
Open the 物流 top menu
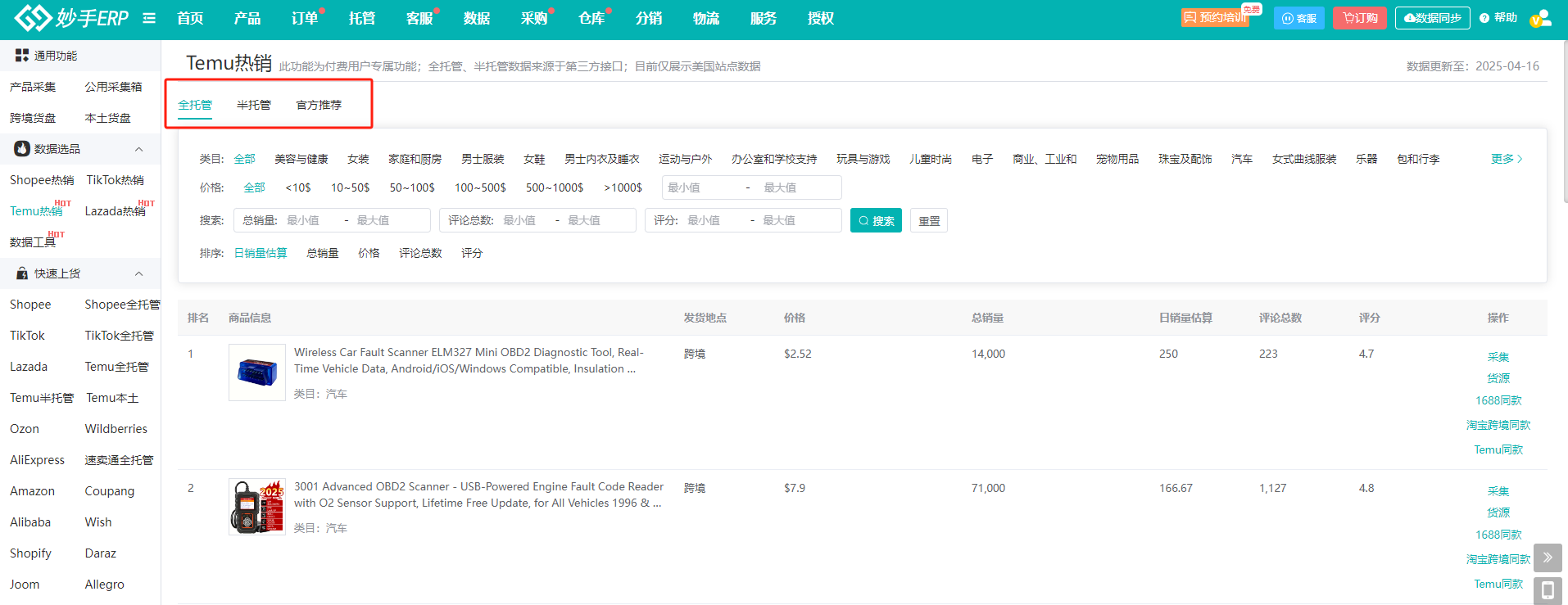coord(706,18)
